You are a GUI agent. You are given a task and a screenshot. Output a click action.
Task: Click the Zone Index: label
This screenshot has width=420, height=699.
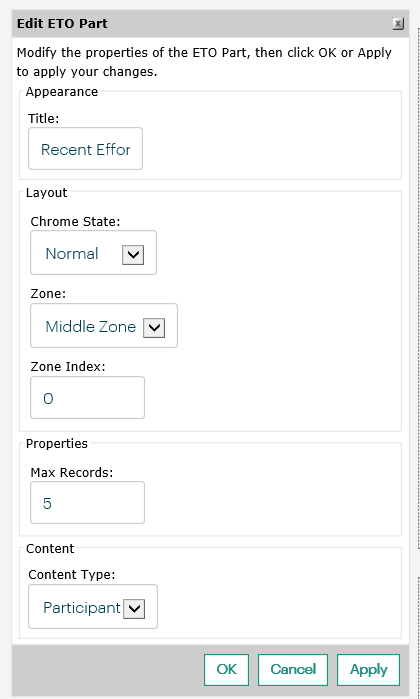(x=68, y=366)
